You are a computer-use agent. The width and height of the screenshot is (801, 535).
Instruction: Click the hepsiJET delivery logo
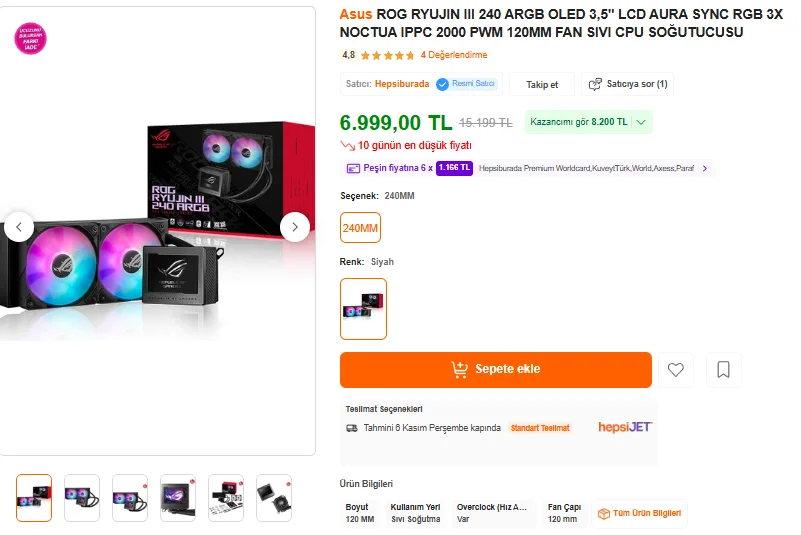coord(625,427)
